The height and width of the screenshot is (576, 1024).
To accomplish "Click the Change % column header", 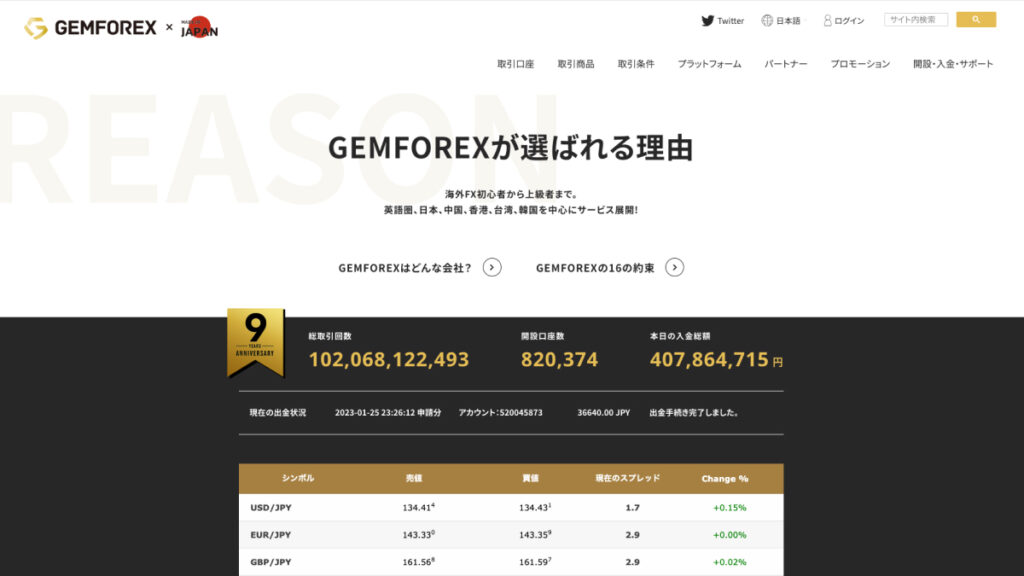I will (x=725, y=479).
